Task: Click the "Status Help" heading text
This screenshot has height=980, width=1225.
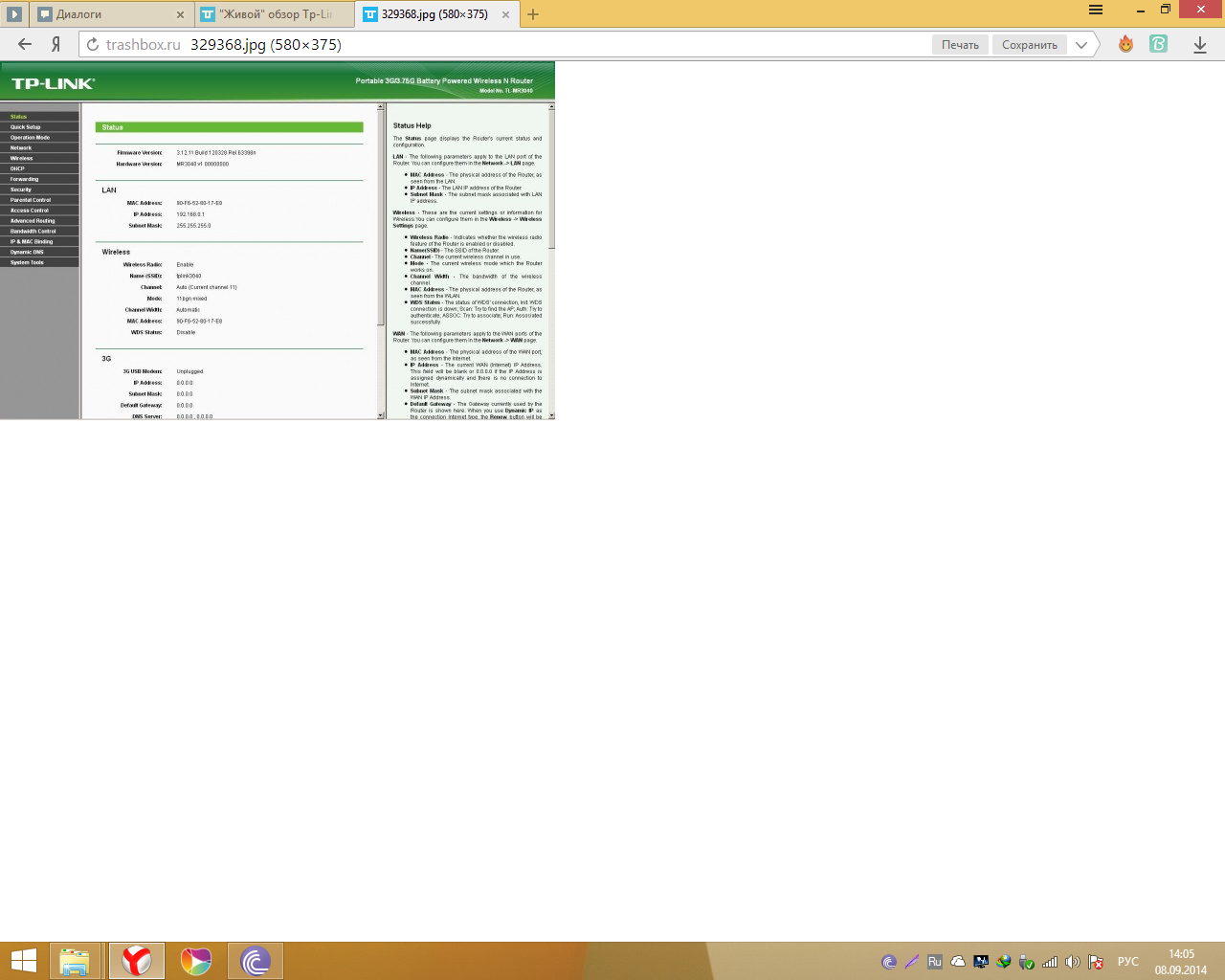Action: point(412,125)
